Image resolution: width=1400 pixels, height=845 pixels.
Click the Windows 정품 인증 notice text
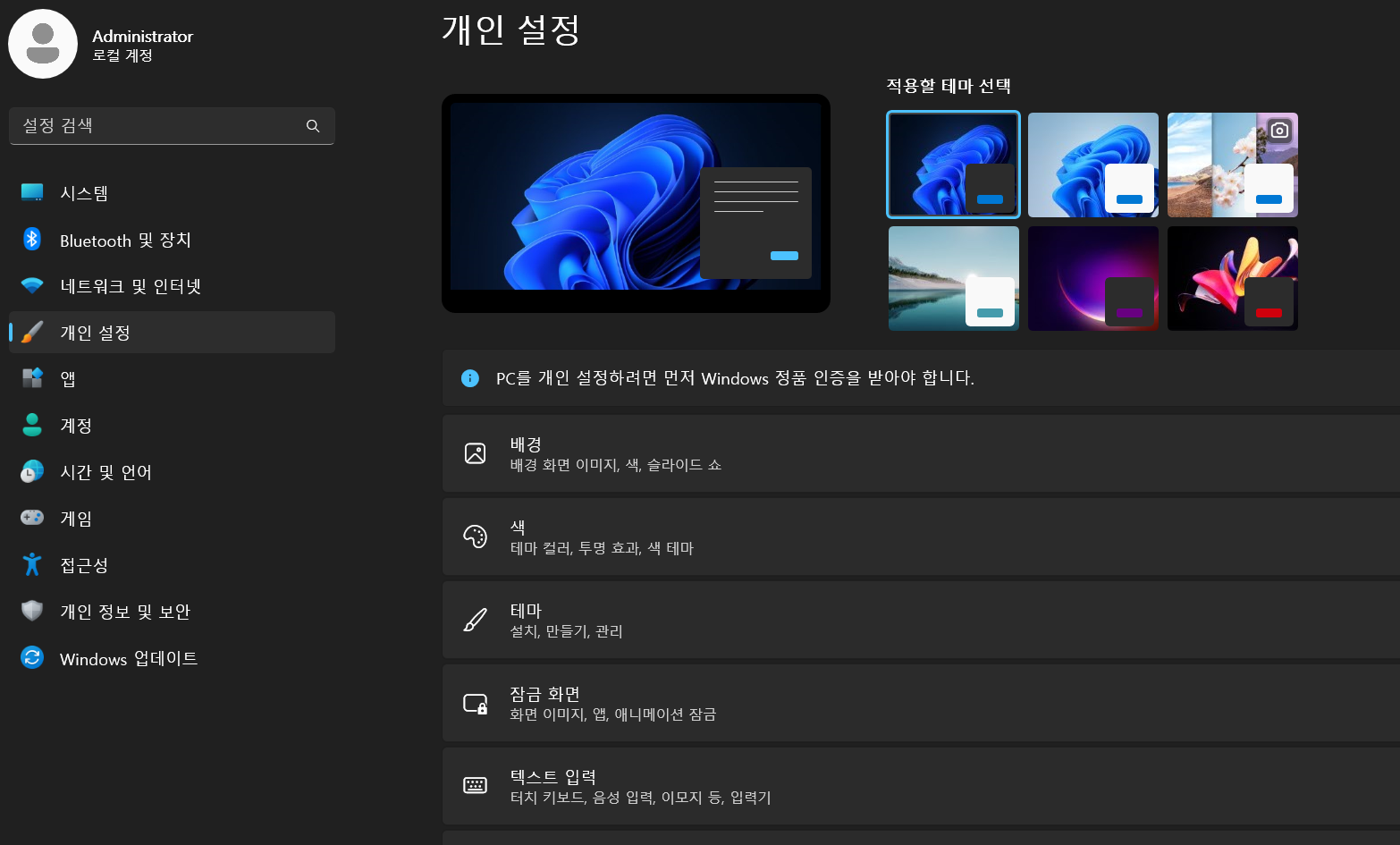click(735, 378)
